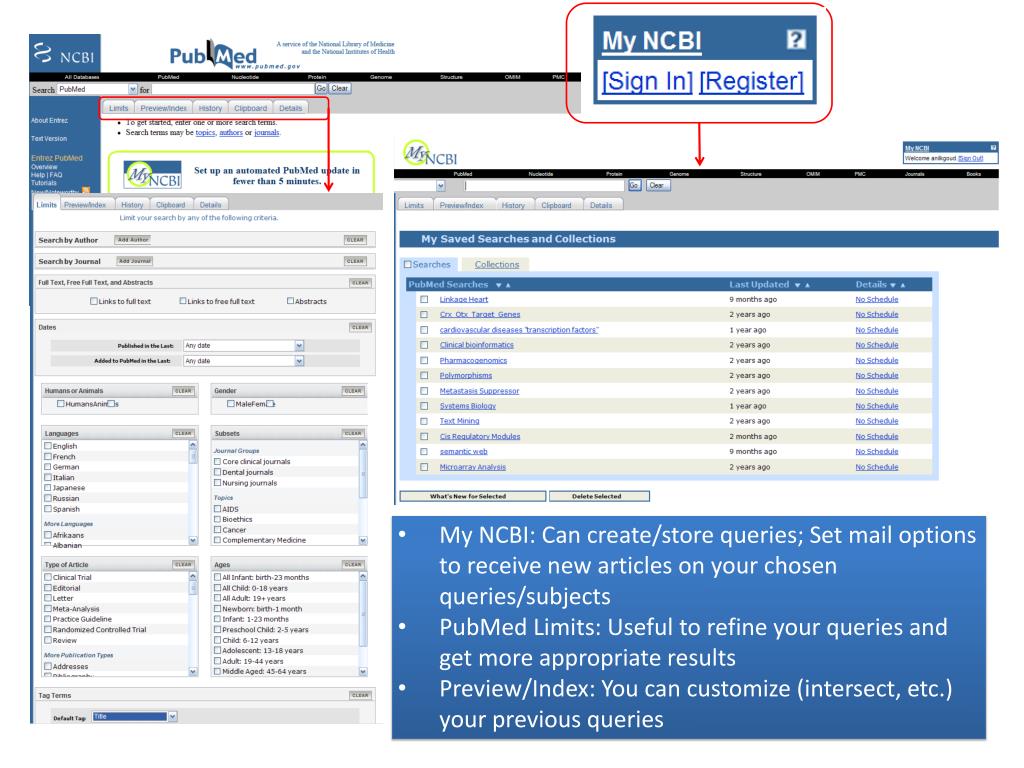This screenshot has width=1024, height=768.
Task: Check the Meta-Analysis article type
Action: [48, 609]
